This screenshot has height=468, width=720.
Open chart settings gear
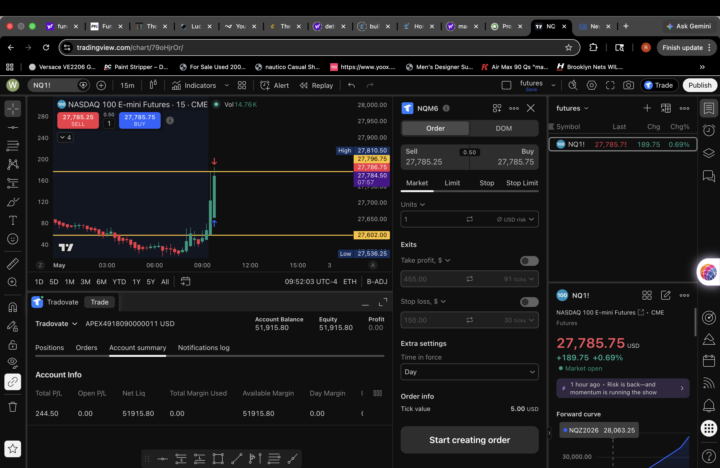(592, 85)
